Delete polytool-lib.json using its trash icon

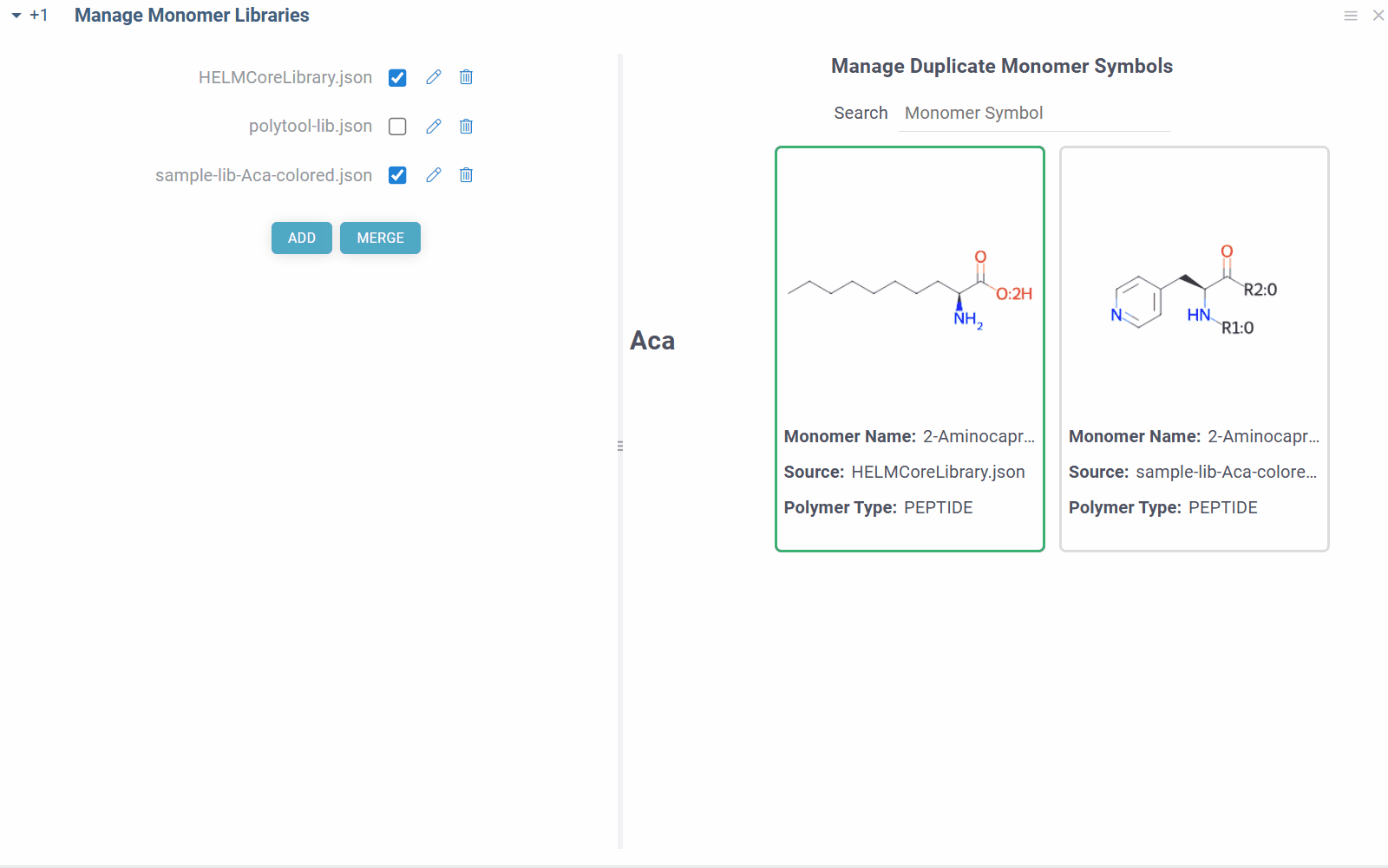[466, 126]
